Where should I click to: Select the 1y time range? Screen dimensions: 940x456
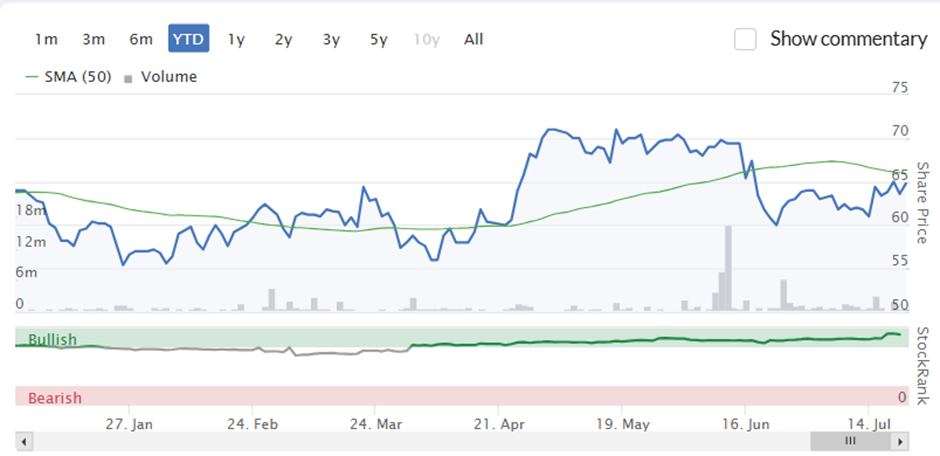[x=236, y=39]
